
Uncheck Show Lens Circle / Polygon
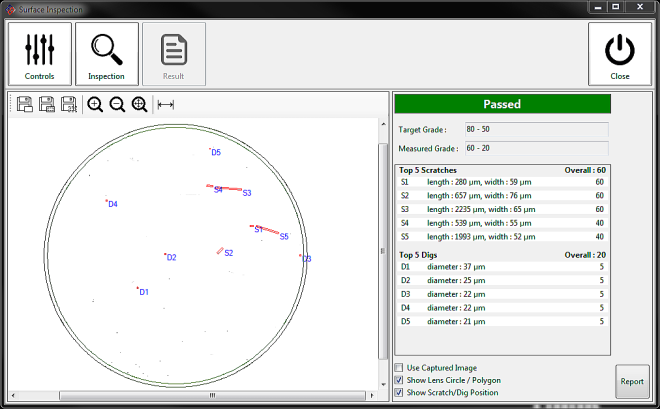400,380
